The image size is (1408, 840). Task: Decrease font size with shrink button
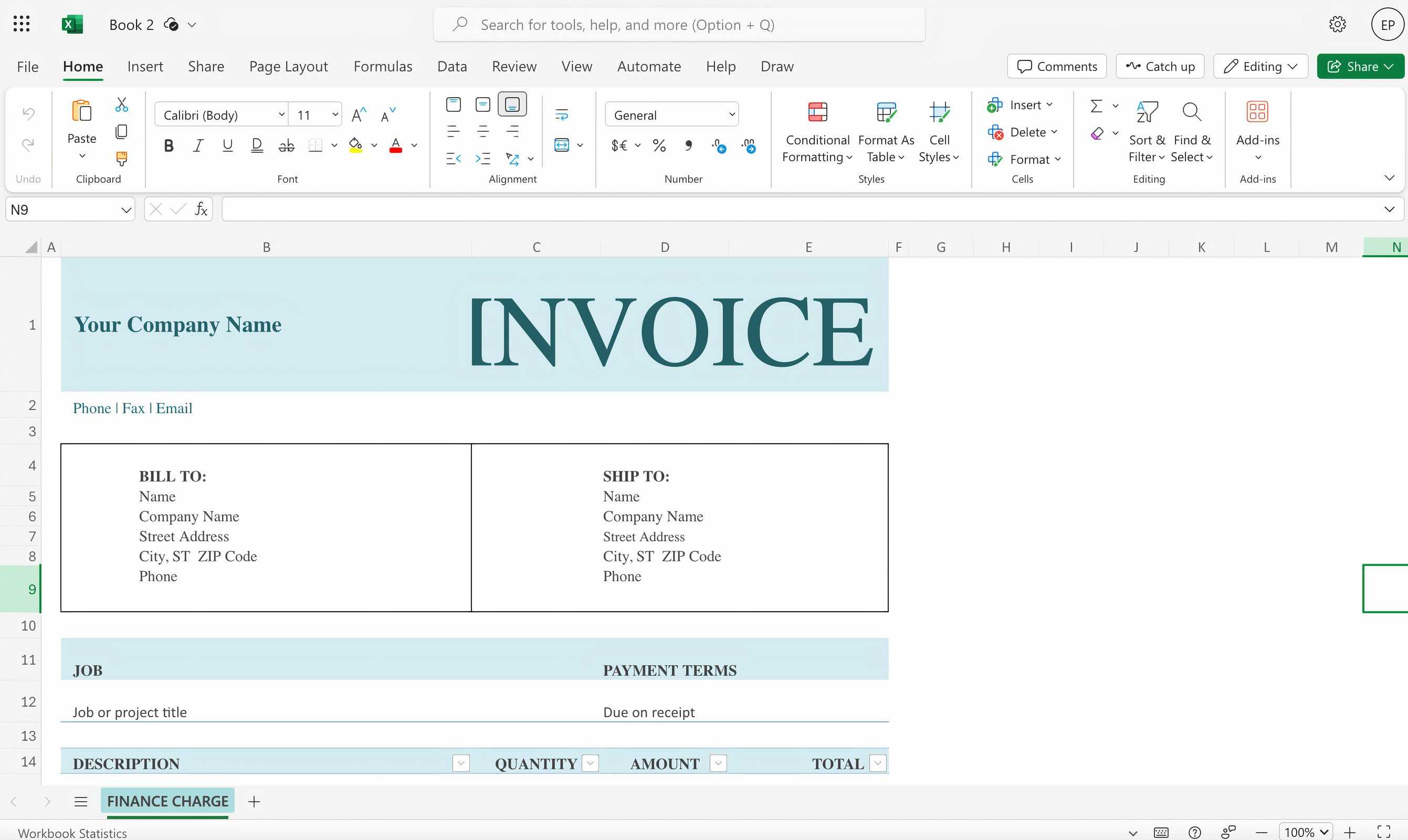388,115
